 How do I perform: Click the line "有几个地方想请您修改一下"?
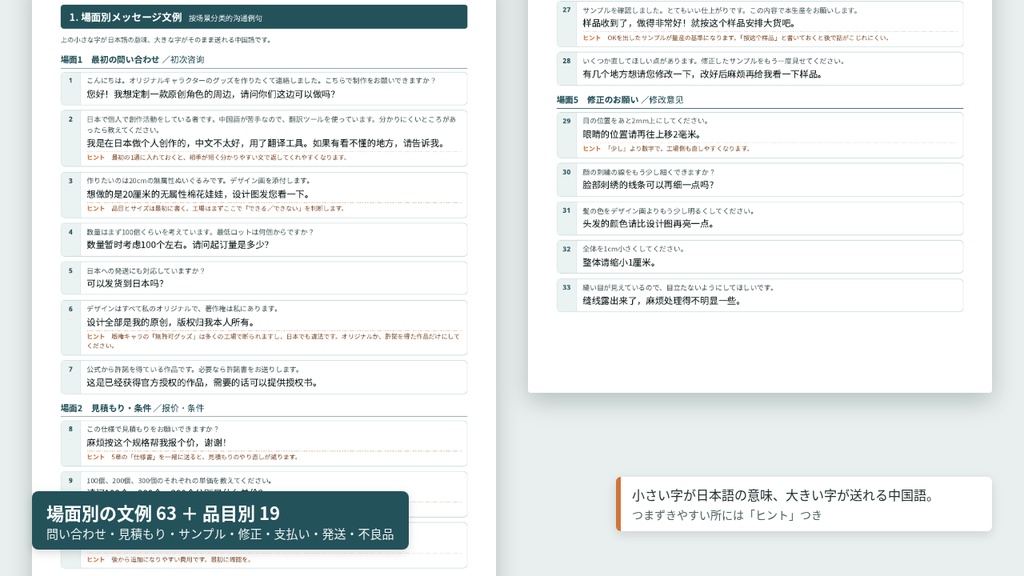[x=637, y=74]
